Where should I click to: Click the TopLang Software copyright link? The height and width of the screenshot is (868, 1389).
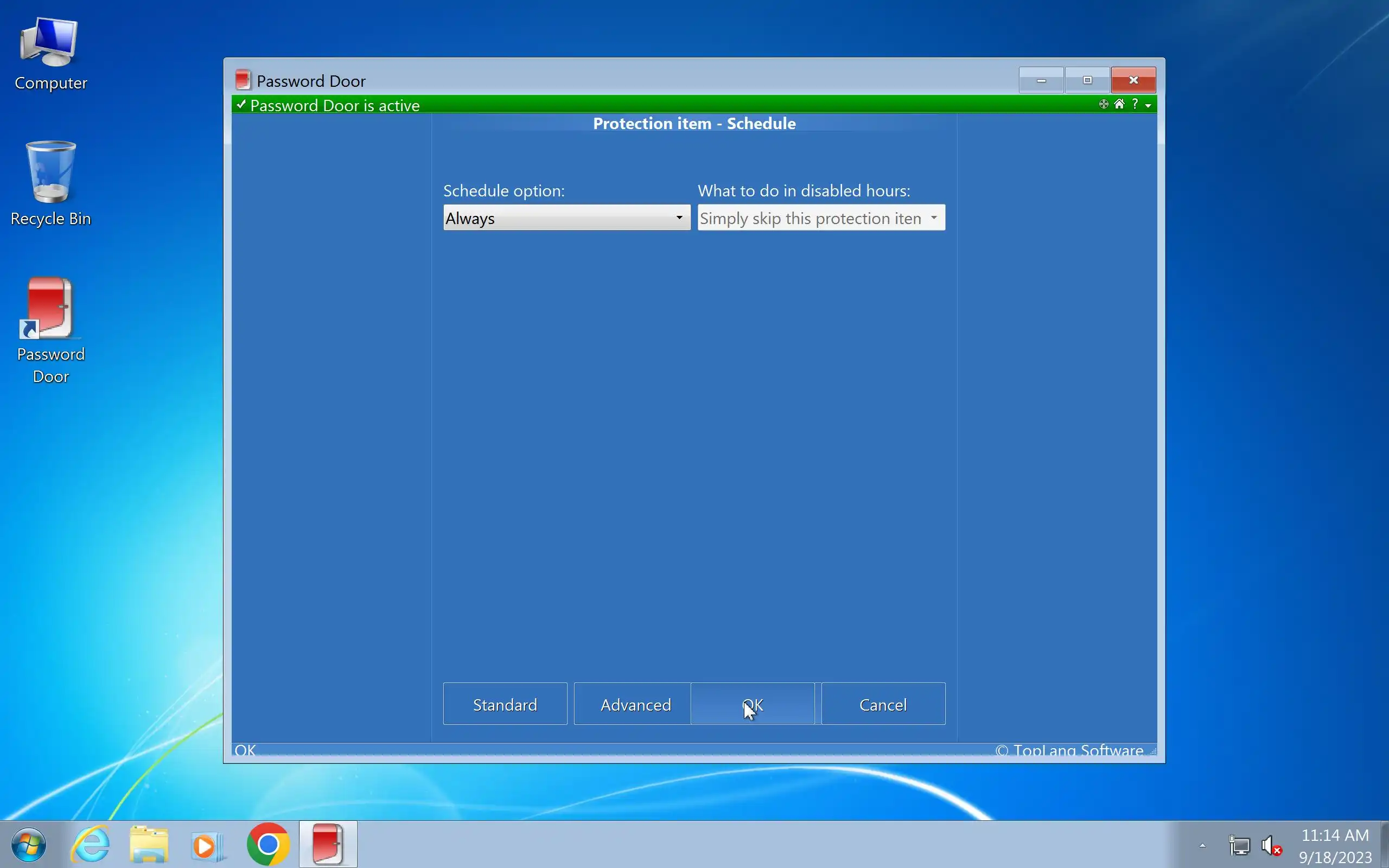coord(1069,750)
